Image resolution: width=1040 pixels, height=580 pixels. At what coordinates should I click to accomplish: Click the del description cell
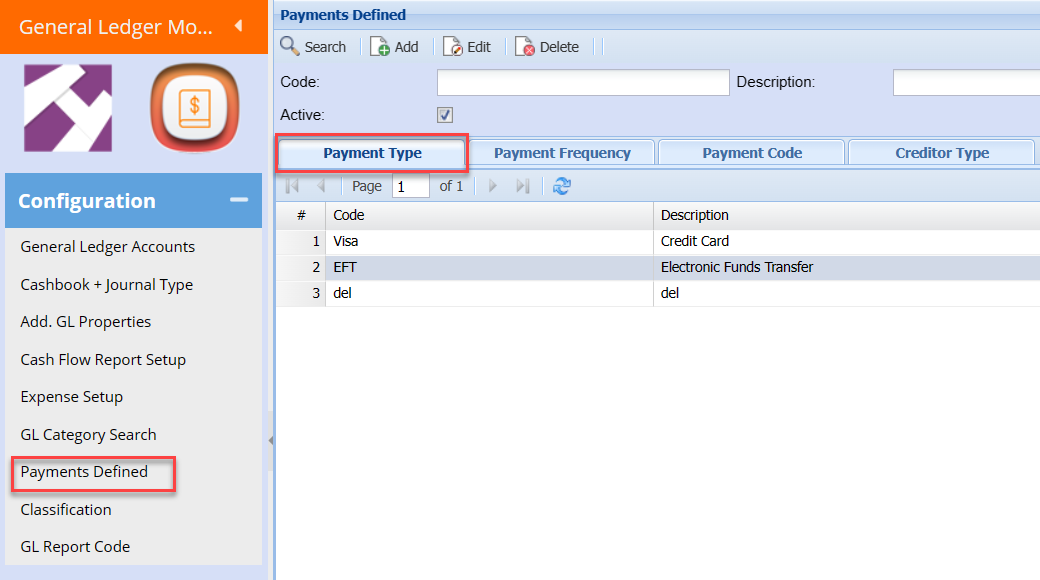846,293
